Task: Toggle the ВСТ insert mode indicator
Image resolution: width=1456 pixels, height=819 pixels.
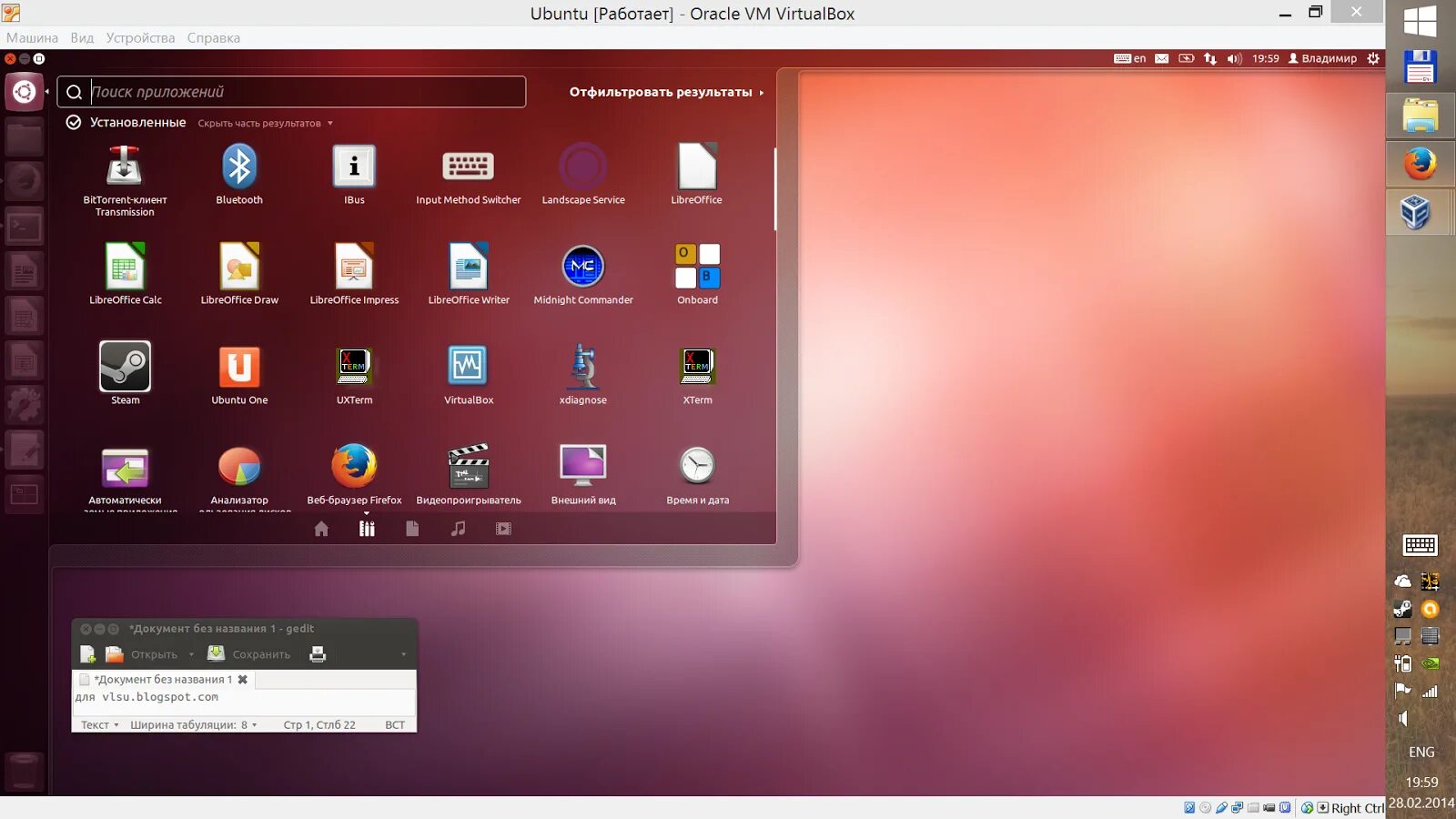Action: [x=395, y=725]
